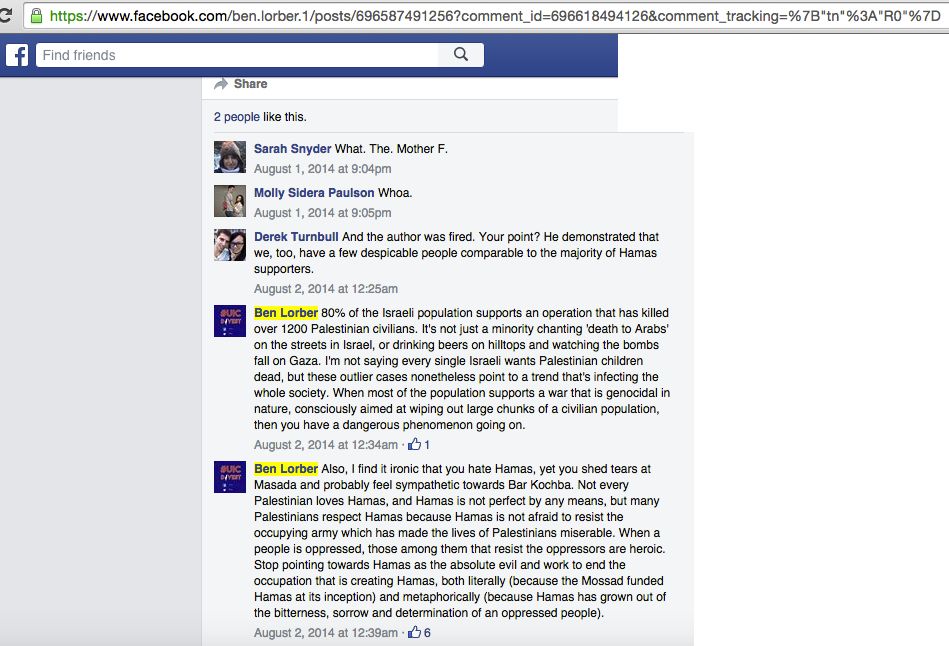Click the August 2, 2014 12:25am timestamp
The width and height of the screenshot is (949, 646).
[x=326, y=289]
